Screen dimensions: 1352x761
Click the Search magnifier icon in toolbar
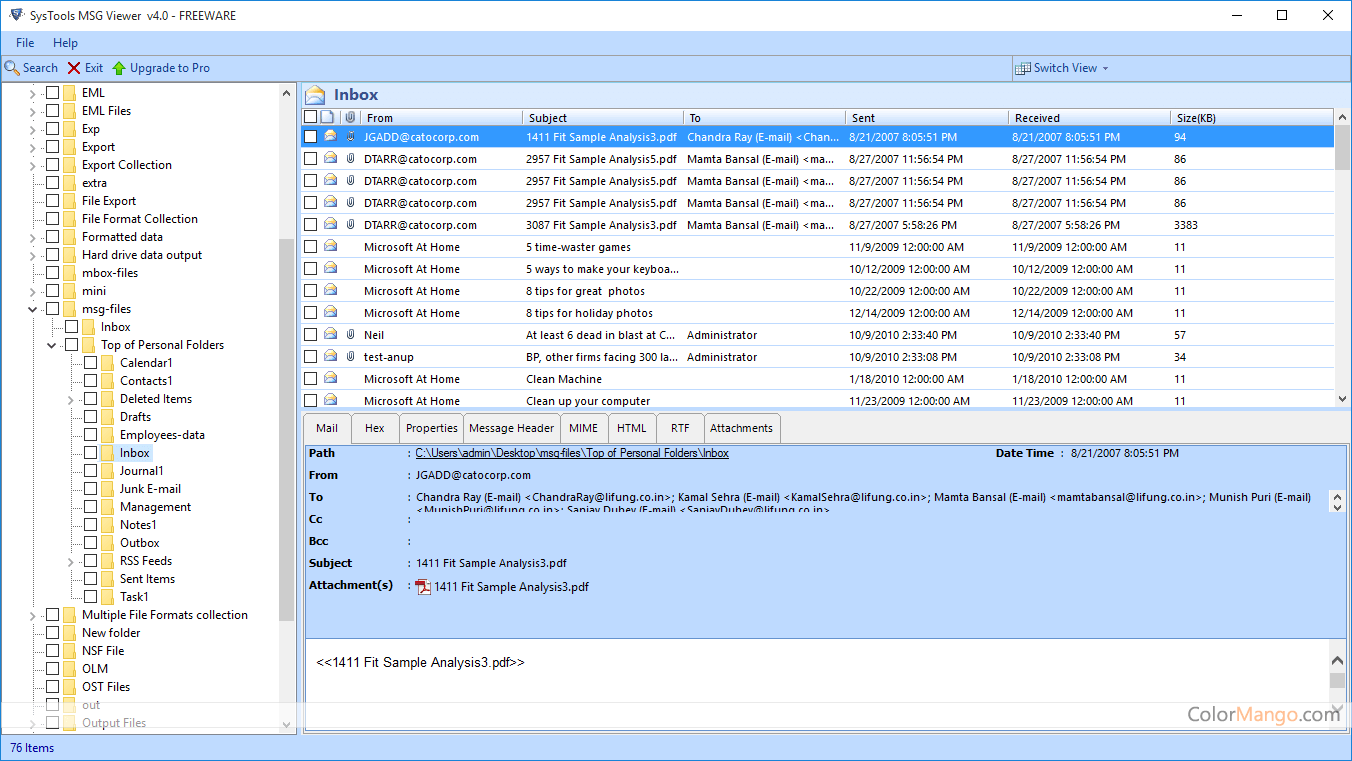pos(12,68)
